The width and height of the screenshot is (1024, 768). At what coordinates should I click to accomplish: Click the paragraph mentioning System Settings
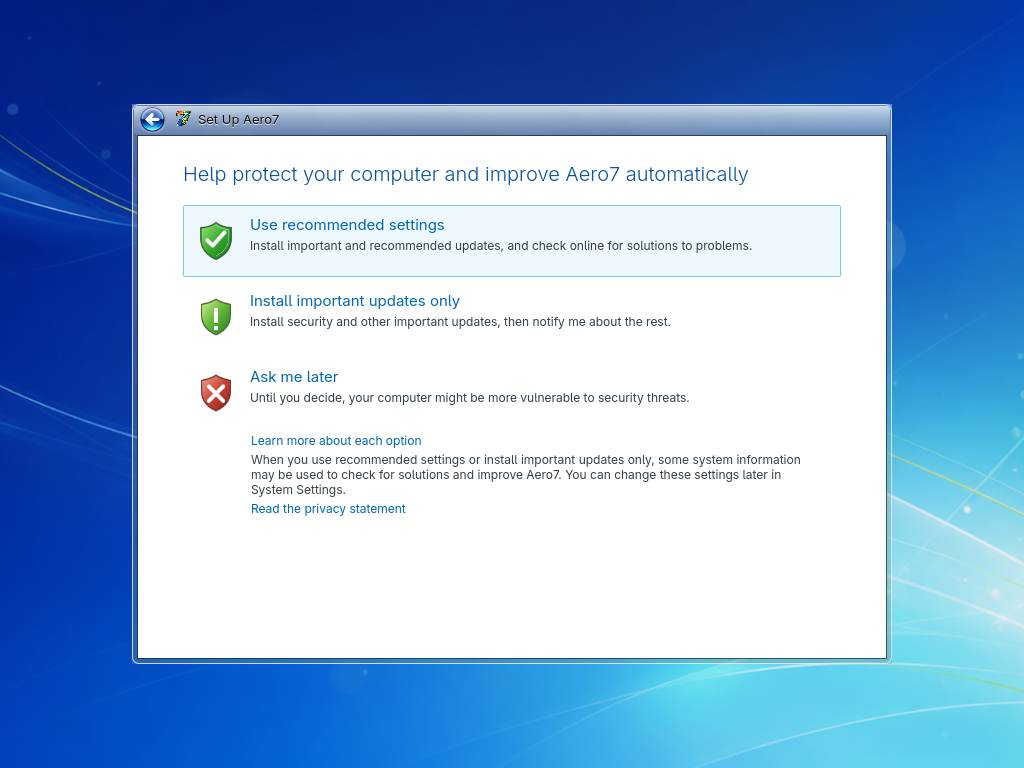point(526,475)
